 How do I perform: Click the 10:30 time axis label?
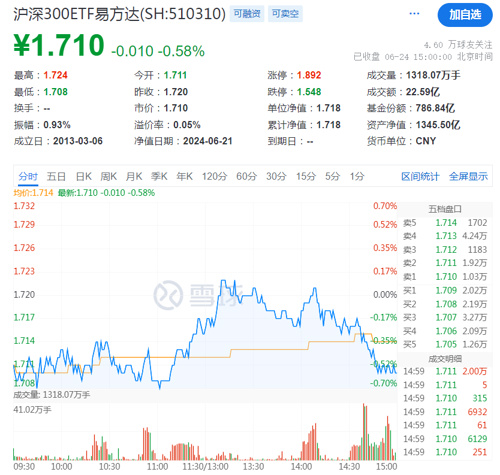point(110,467)
